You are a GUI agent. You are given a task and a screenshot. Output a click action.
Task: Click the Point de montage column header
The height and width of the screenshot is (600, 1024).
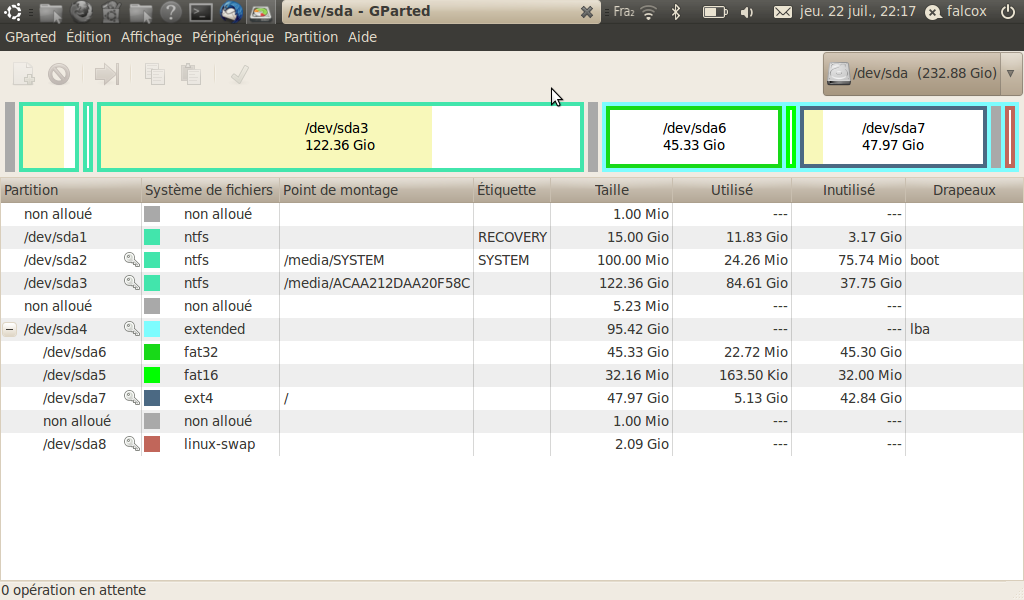[x=376, y=190]
